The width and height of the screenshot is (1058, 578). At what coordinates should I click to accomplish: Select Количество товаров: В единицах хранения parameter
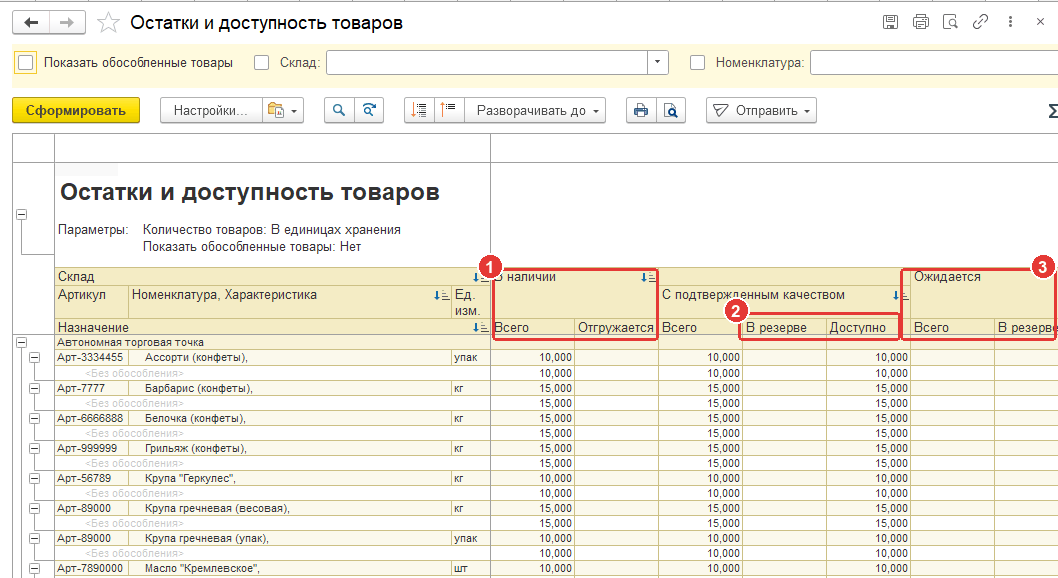[271, 230]
